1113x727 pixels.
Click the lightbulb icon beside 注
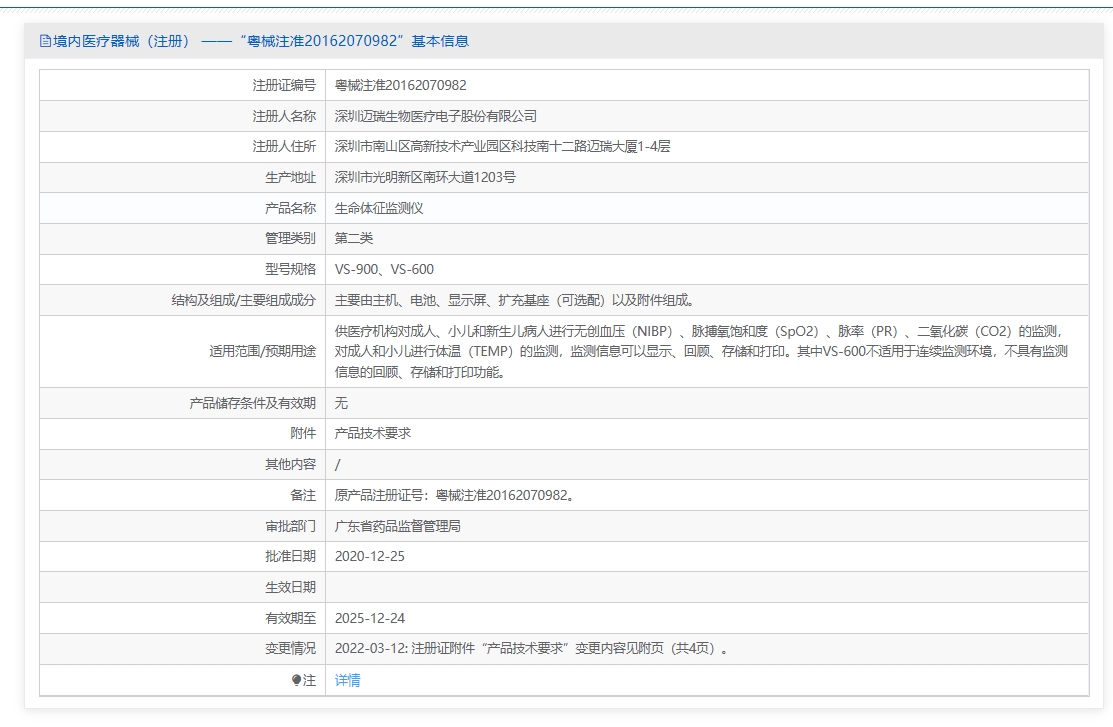click(x=297, y=680)
